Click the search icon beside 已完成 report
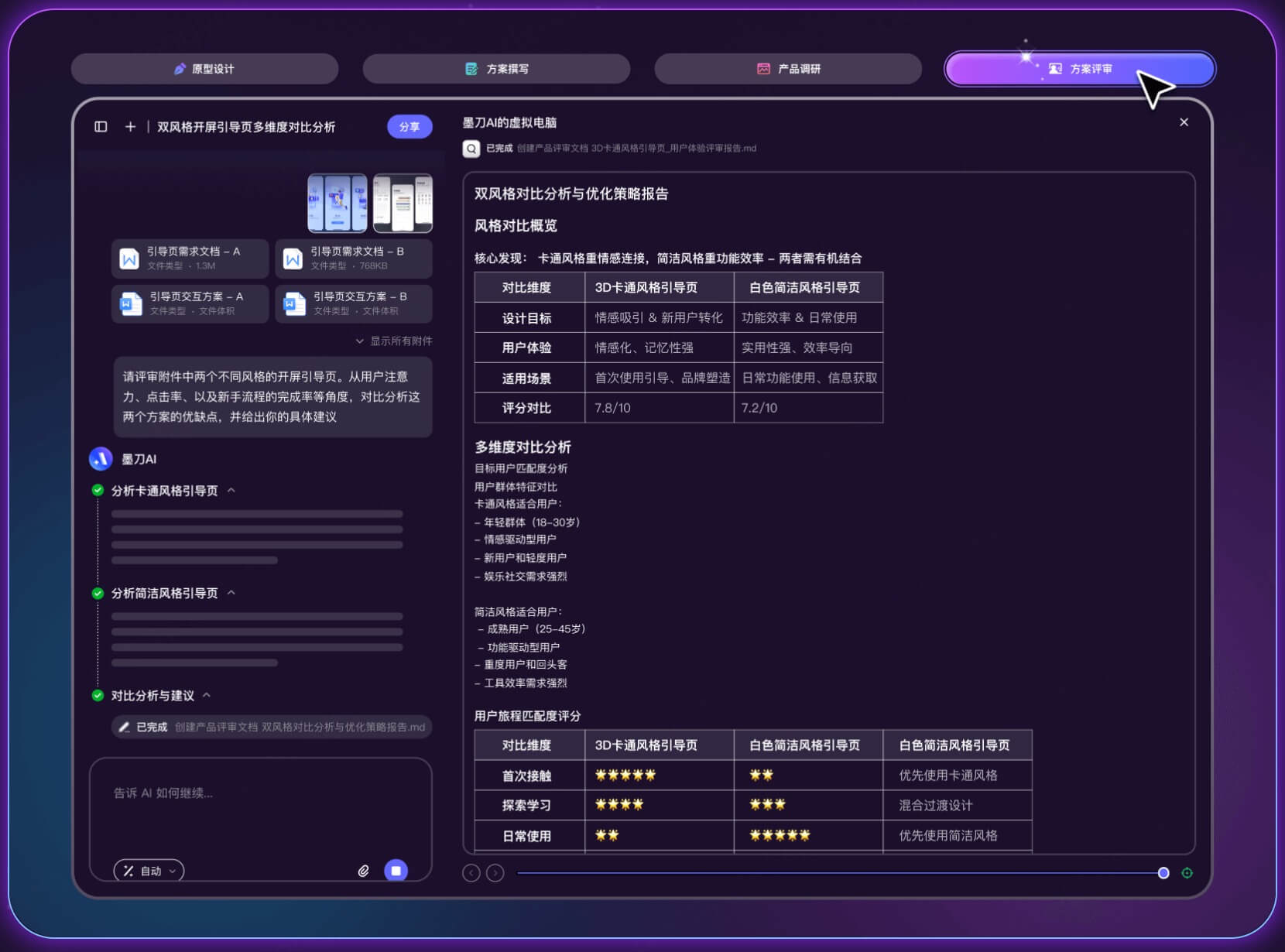Image resolution: width=1285 pixels, height=952 pixels. 471,148
